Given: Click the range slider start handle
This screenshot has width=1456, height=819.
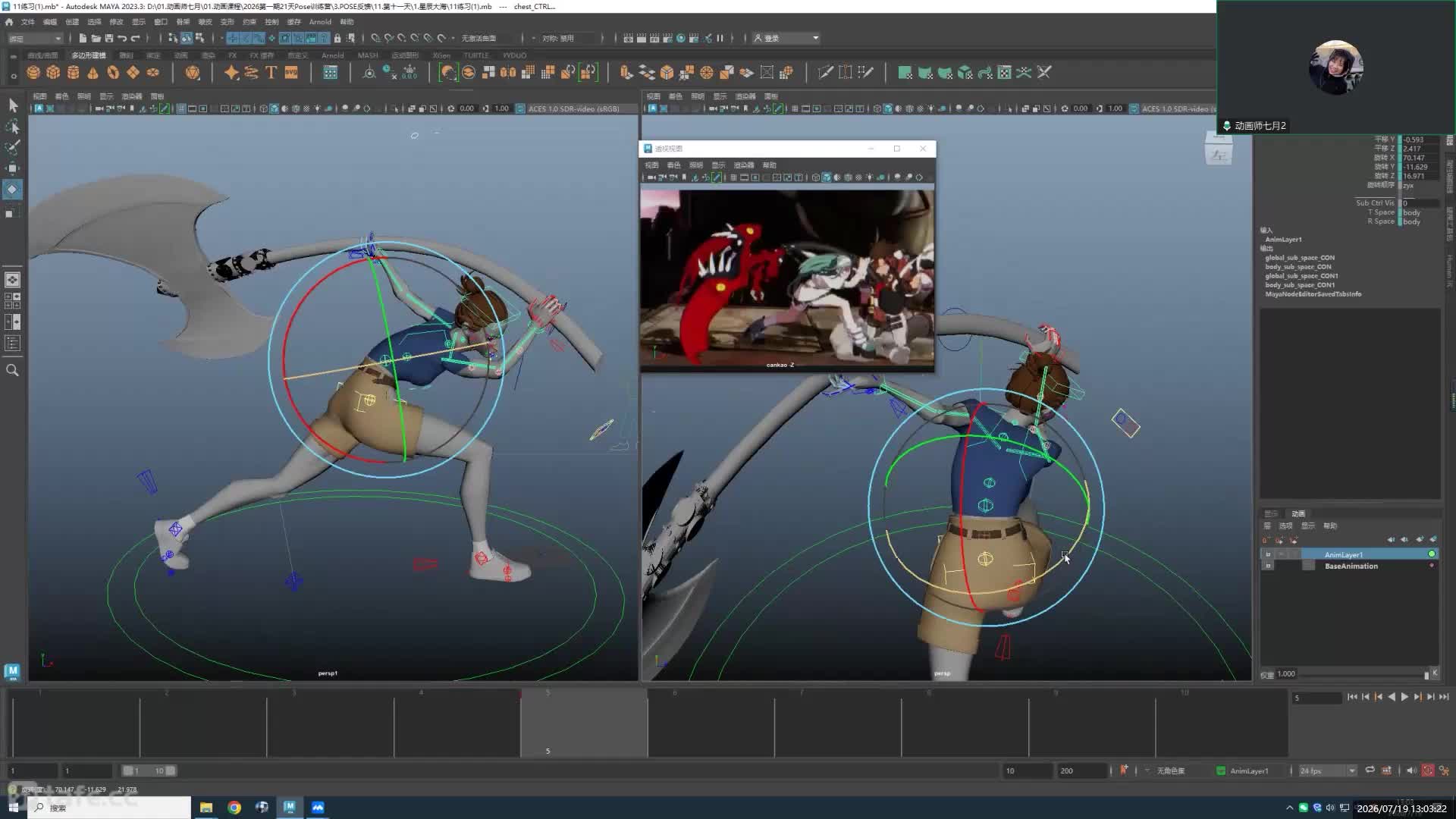Looking at the screenshot, I should 128,770.
